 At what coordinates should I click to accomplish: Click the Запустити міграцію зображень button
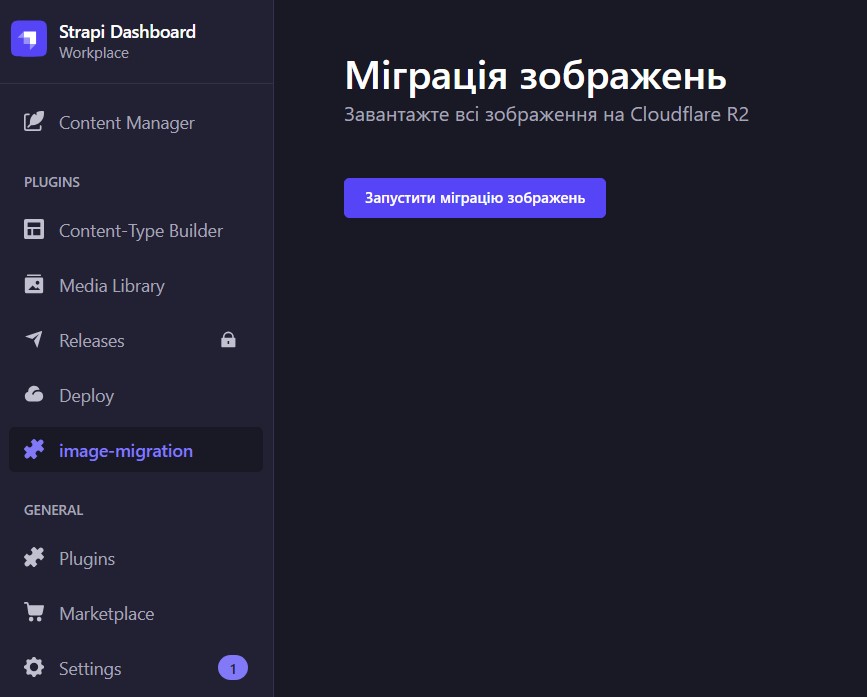pyautogui.click(x=475, y=198)
